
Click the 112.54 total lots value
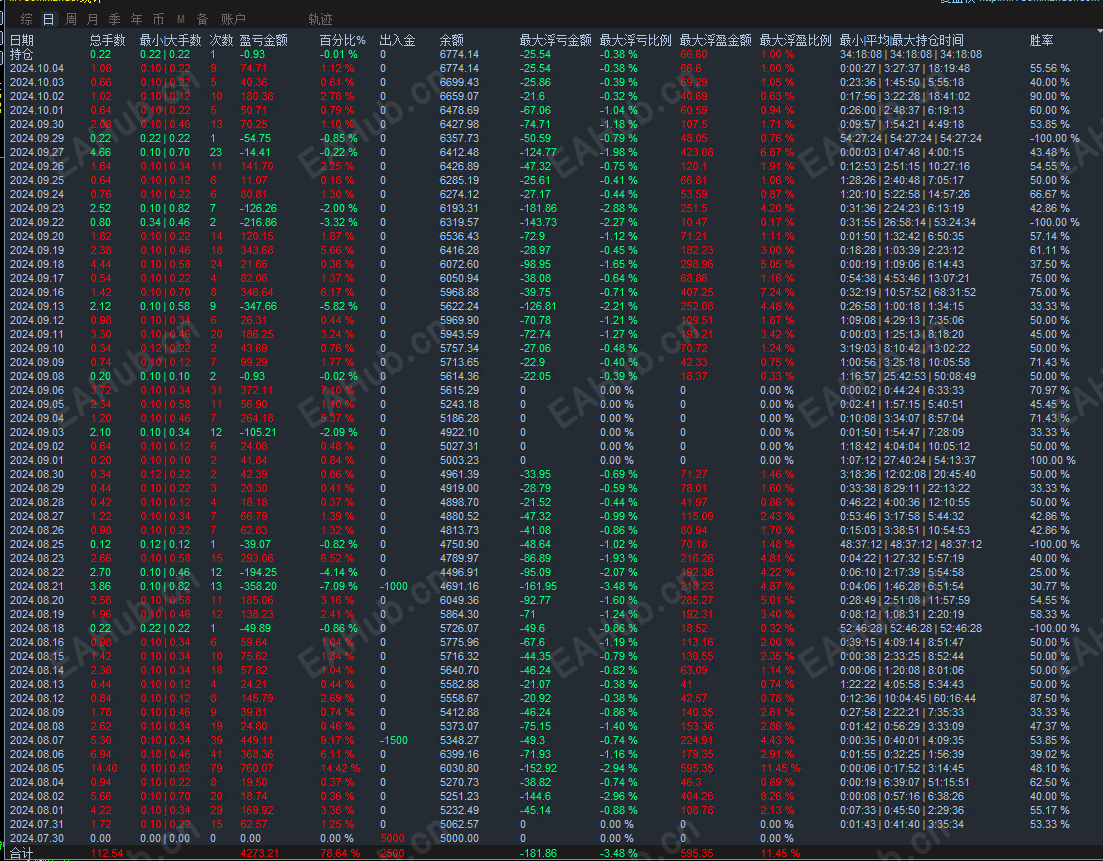[x=107, y=853]
